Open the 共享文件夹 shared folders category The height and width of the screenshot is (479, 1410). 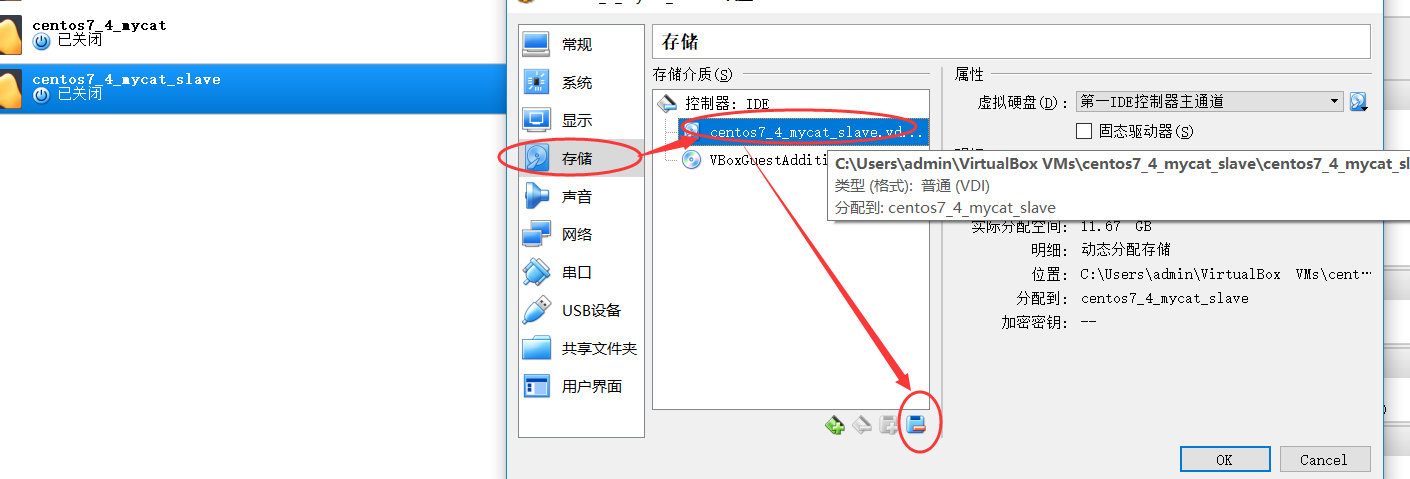coord(581,348)
